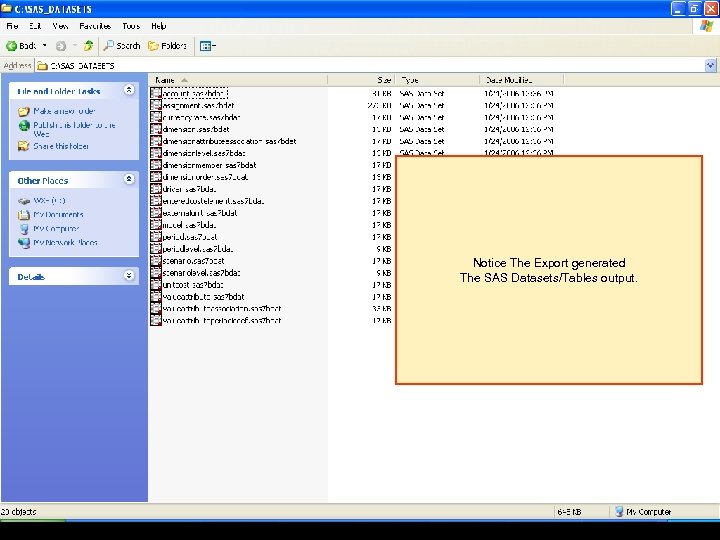Click Share this folder link
The height and width of the screenshot is (540, 720).
[x=61, y=146]
